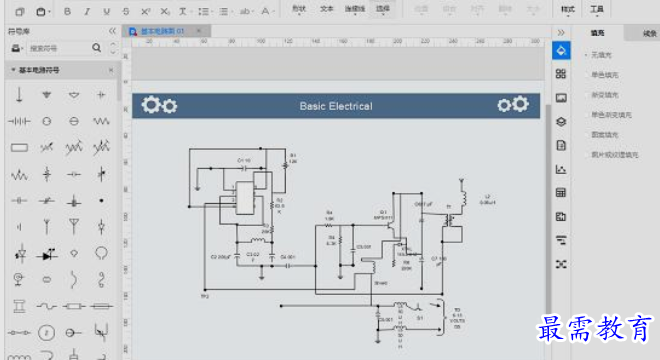Toggle underline text formatting
The height and width of the screenshot is (360, 660).
coord(106,11)
